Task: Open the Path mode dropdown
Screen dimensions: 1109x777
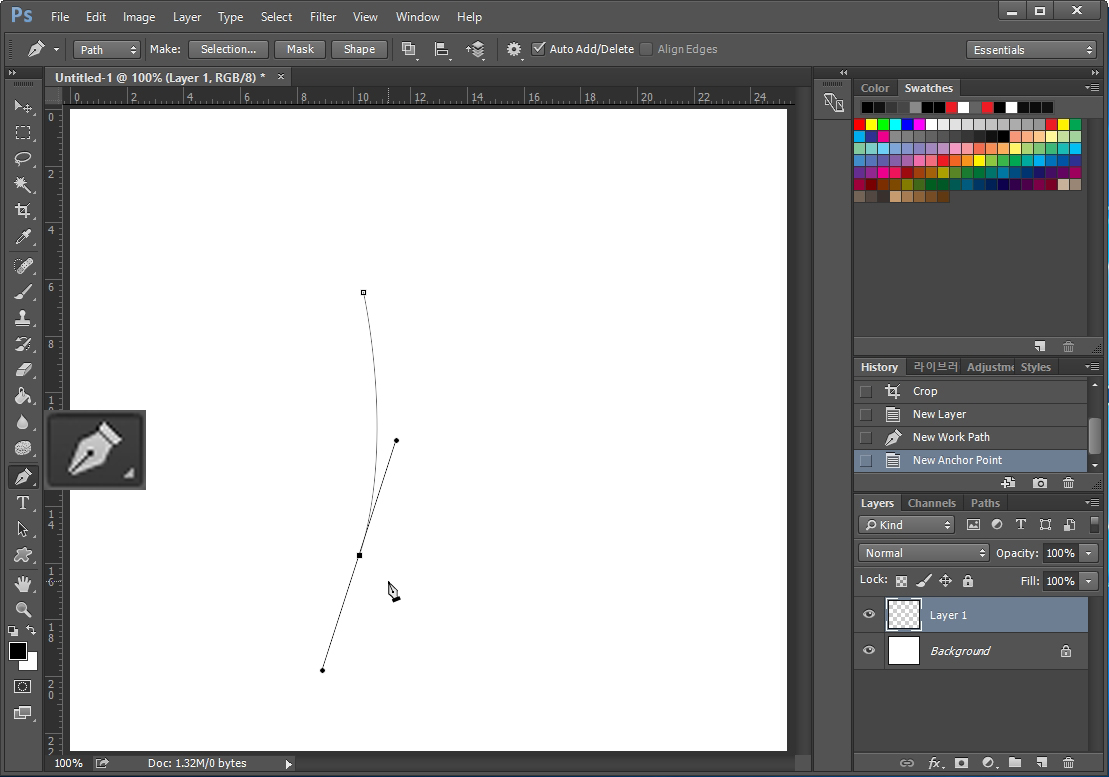Action: click(x=106, y=49)
